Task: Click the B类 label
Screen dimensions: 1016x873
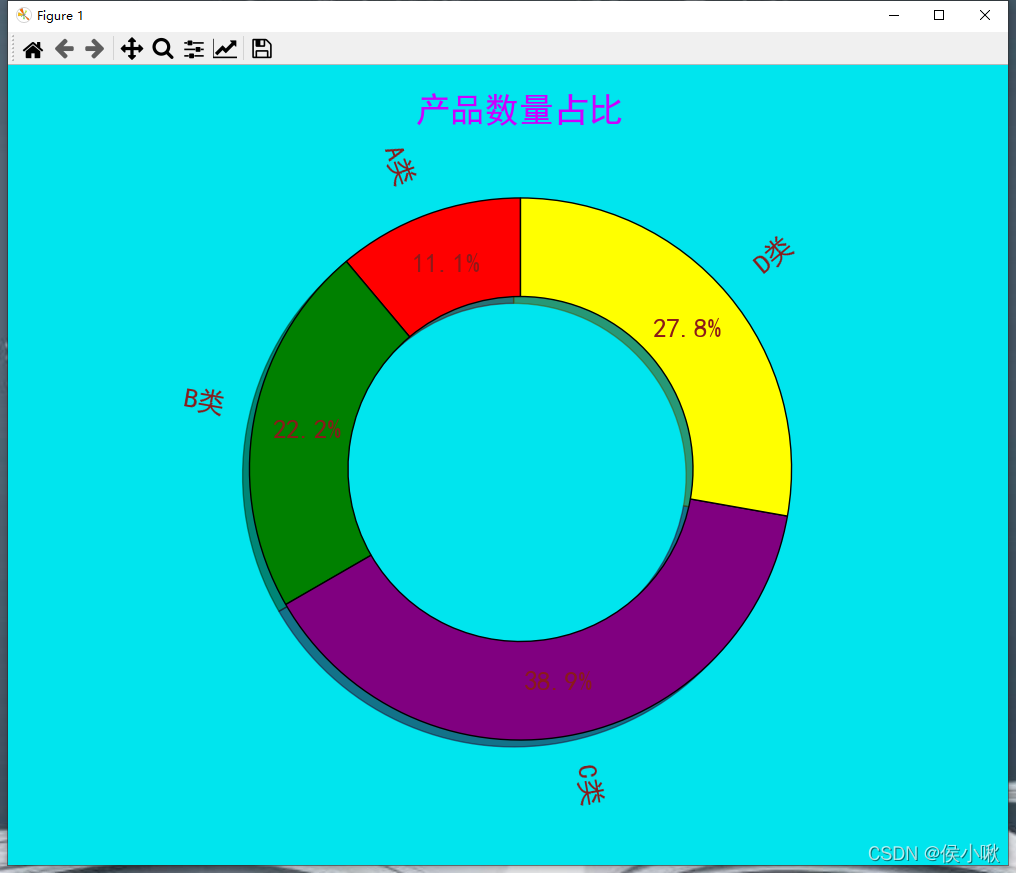Action: pyautogui.click(x=203, y=401)
